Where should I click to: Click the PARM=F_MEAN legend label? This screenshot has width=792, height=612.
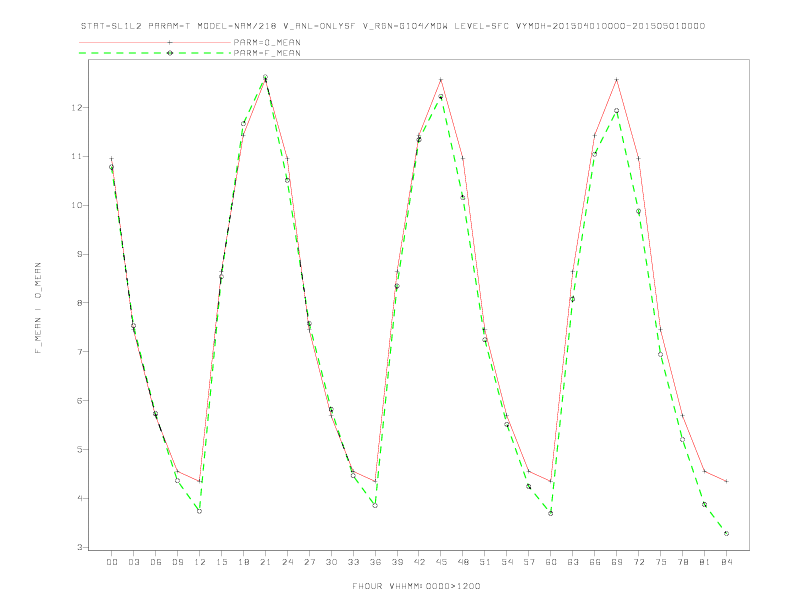267,53
